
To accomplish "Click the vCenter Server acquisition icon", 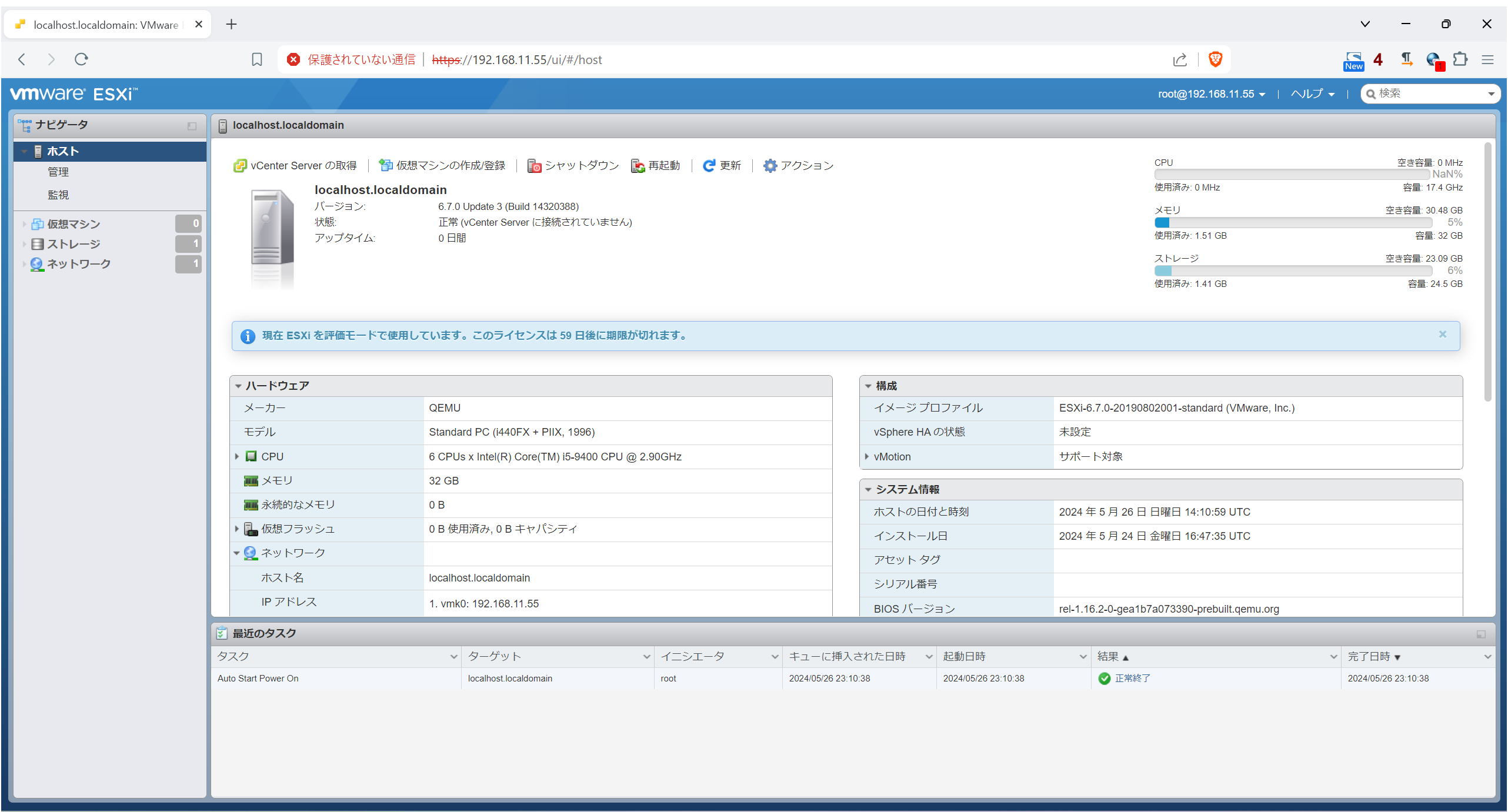I will (240, 166).
